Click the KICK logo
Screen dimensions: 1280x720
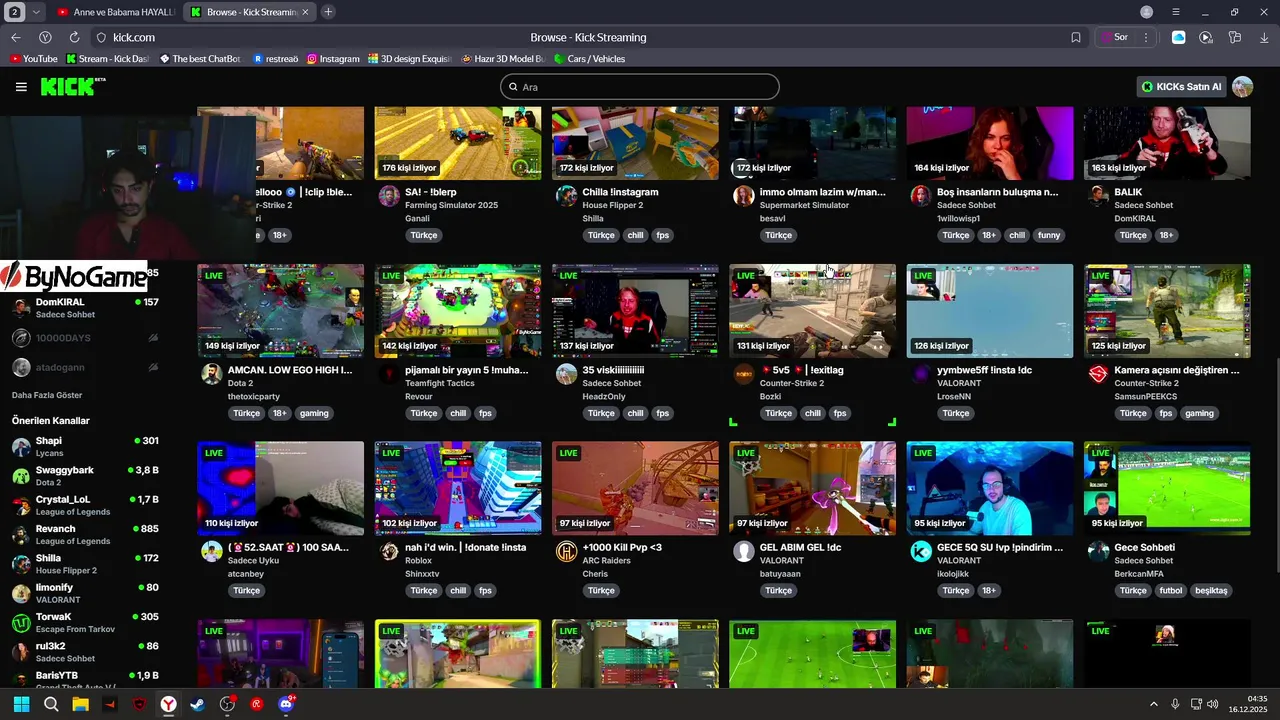(72, 87)
